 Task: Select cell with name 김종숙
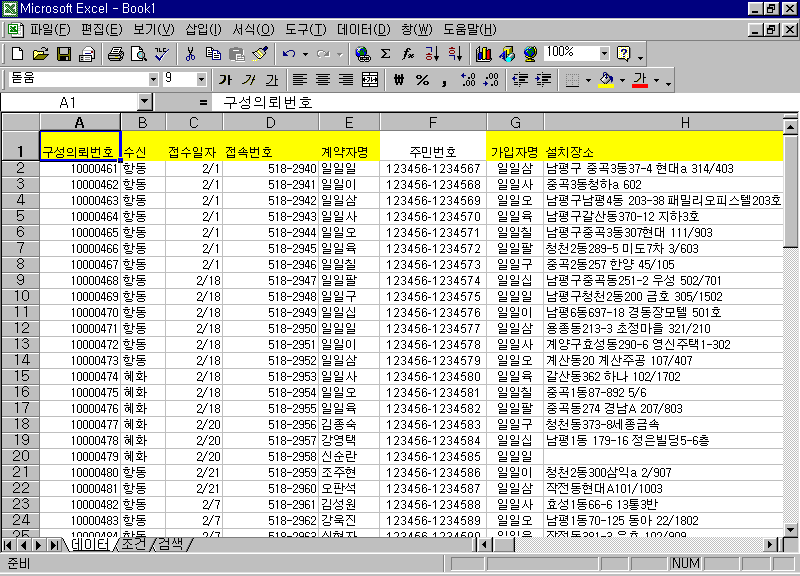tap(349, 424)
